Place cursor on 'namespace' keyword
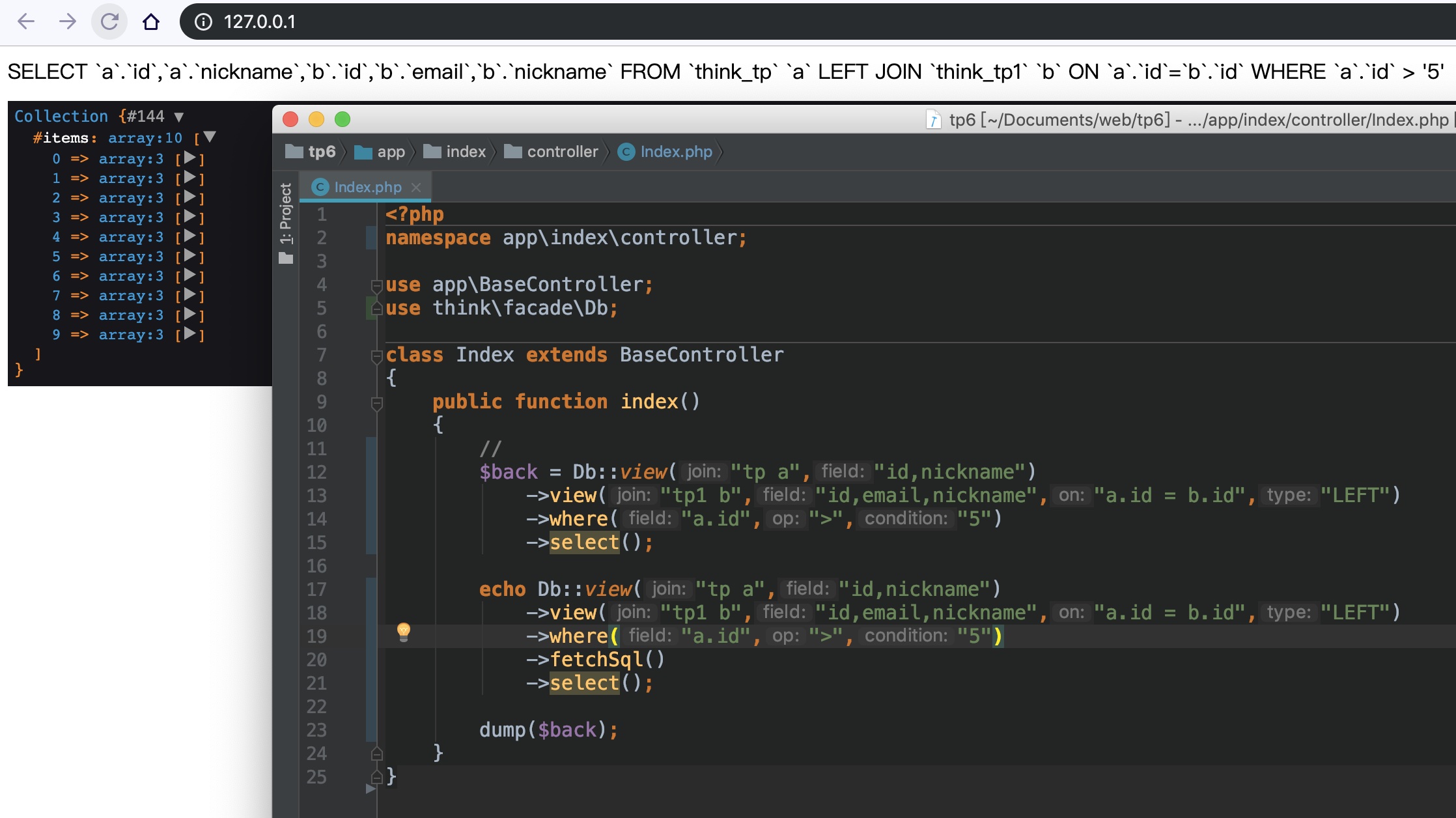Viewport: 1456px width, 818px height. [438, 238]
